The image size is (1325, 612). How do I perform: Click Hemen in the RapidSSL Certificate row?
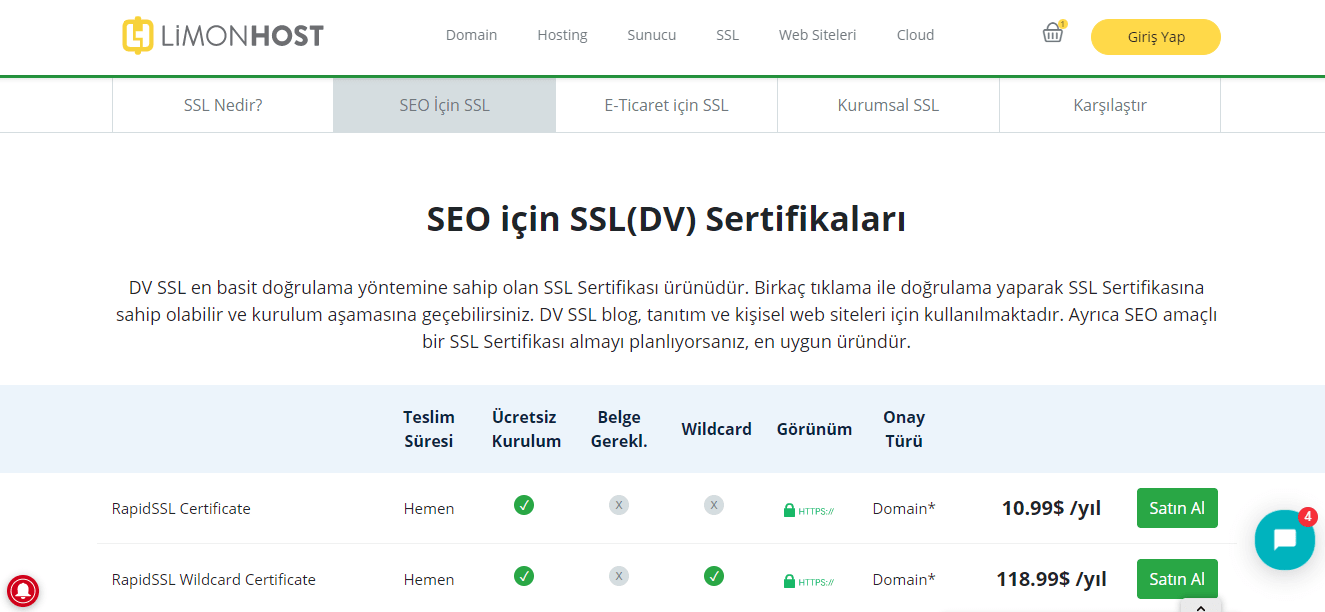[429, 509]
